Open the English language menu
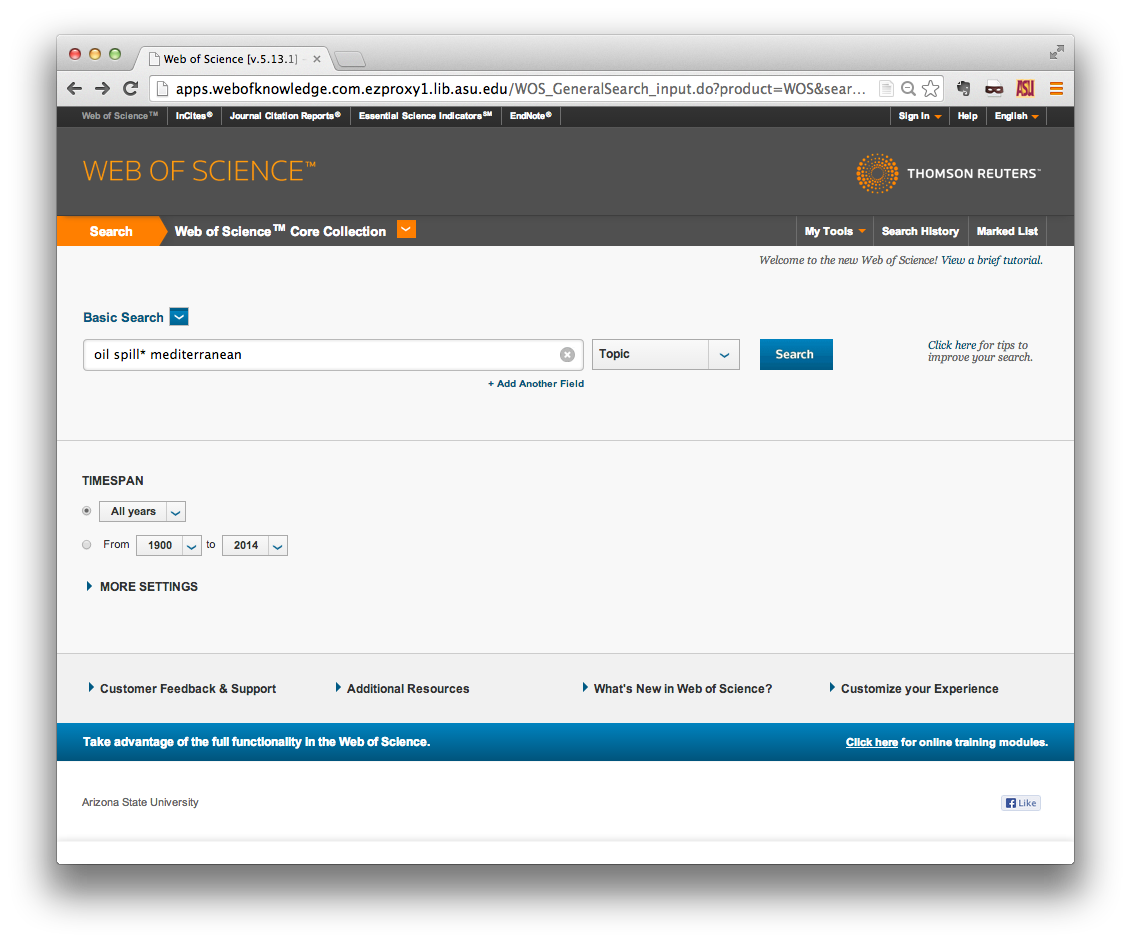Screen dimensions: 1131x943 tap(1016, 116)
